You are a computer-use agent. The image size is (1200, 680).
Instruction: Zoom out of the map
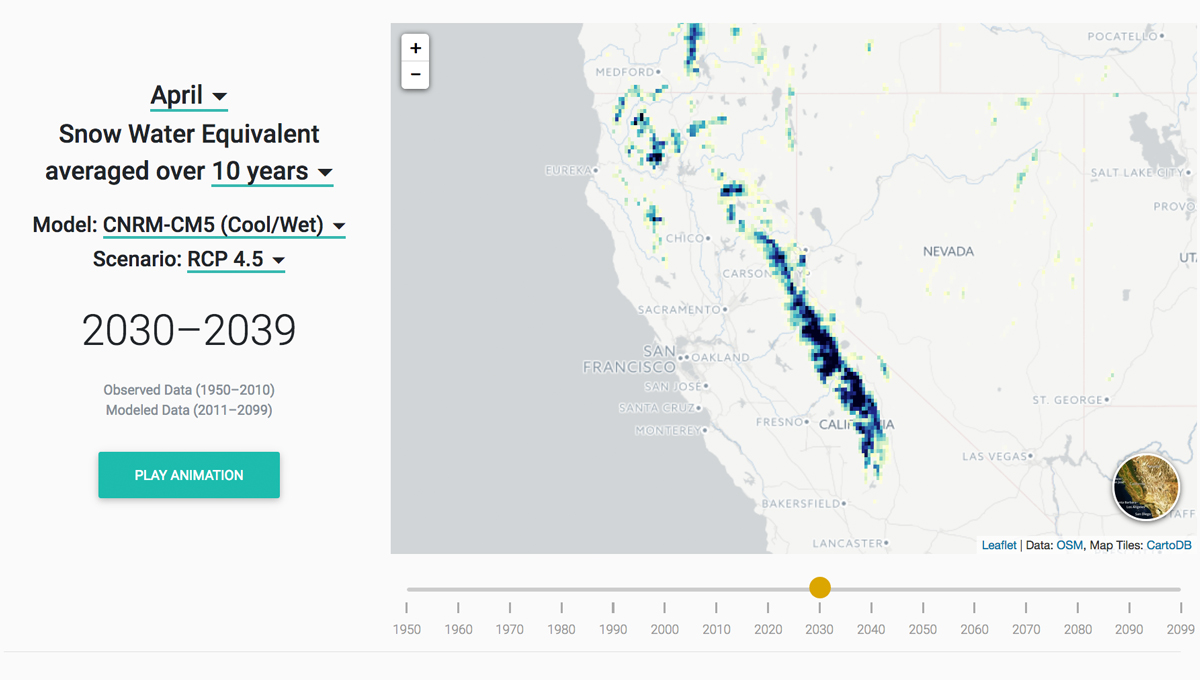(x=415, y=75)
